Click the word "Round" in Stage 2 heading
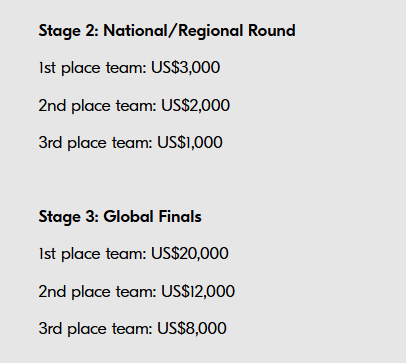The image size is (406, 363). click(x=272, y=31)
